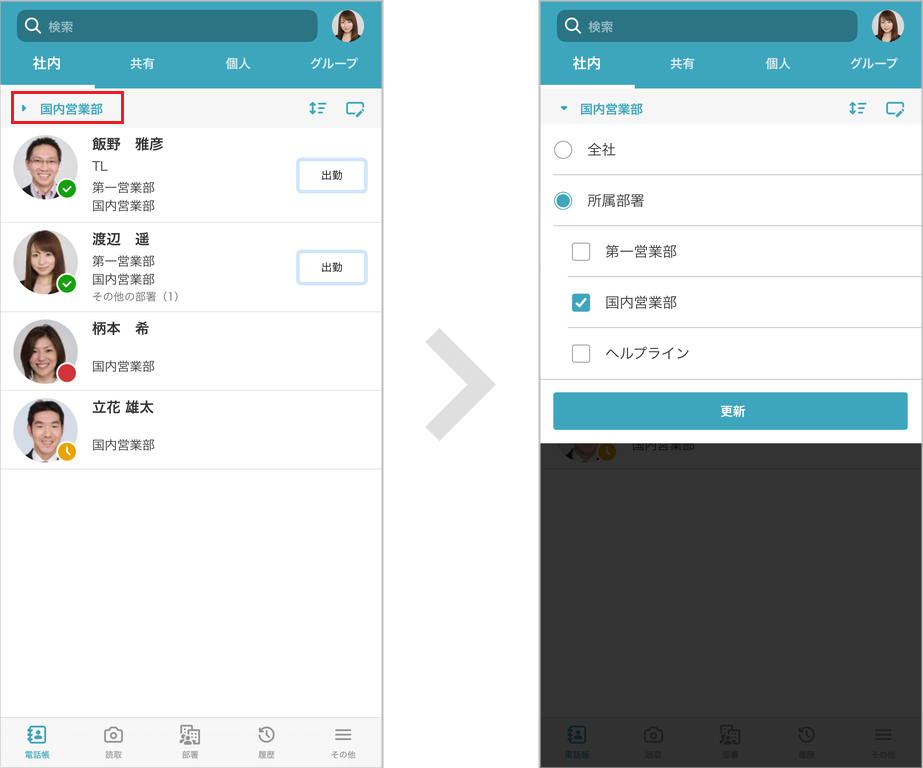Switch to the 社内 tab in the right screen
This screenshot has height=768, width=923.
(x=586, y=63)
